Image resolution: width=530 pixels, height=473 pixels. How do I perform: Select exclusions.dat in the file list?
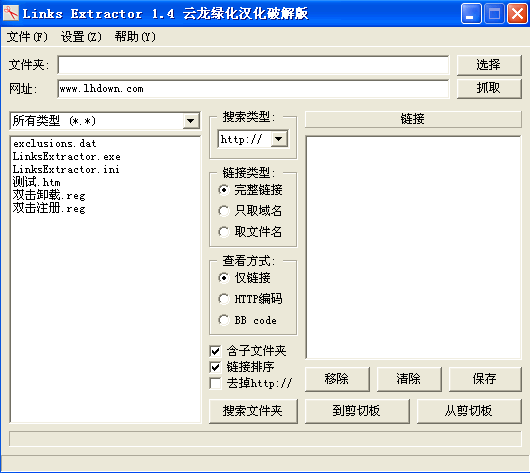point(55,144)
